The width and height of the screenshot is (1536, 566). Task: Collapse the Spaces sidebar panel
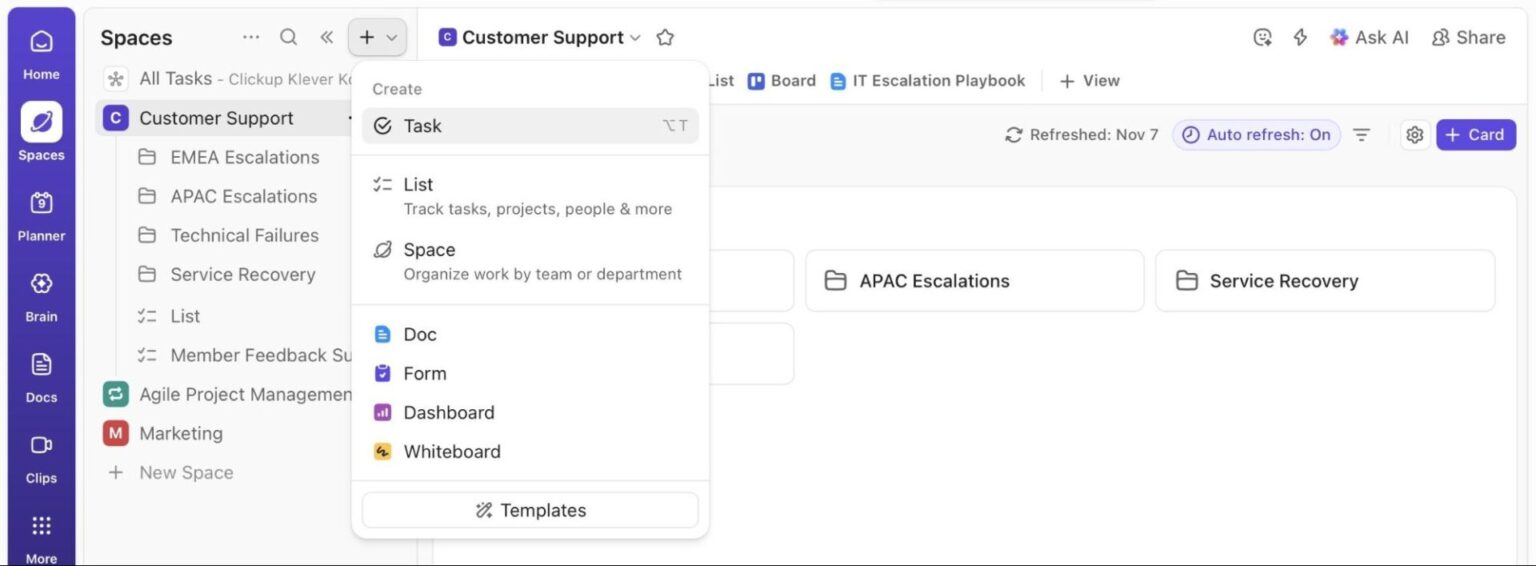[326, 37]
